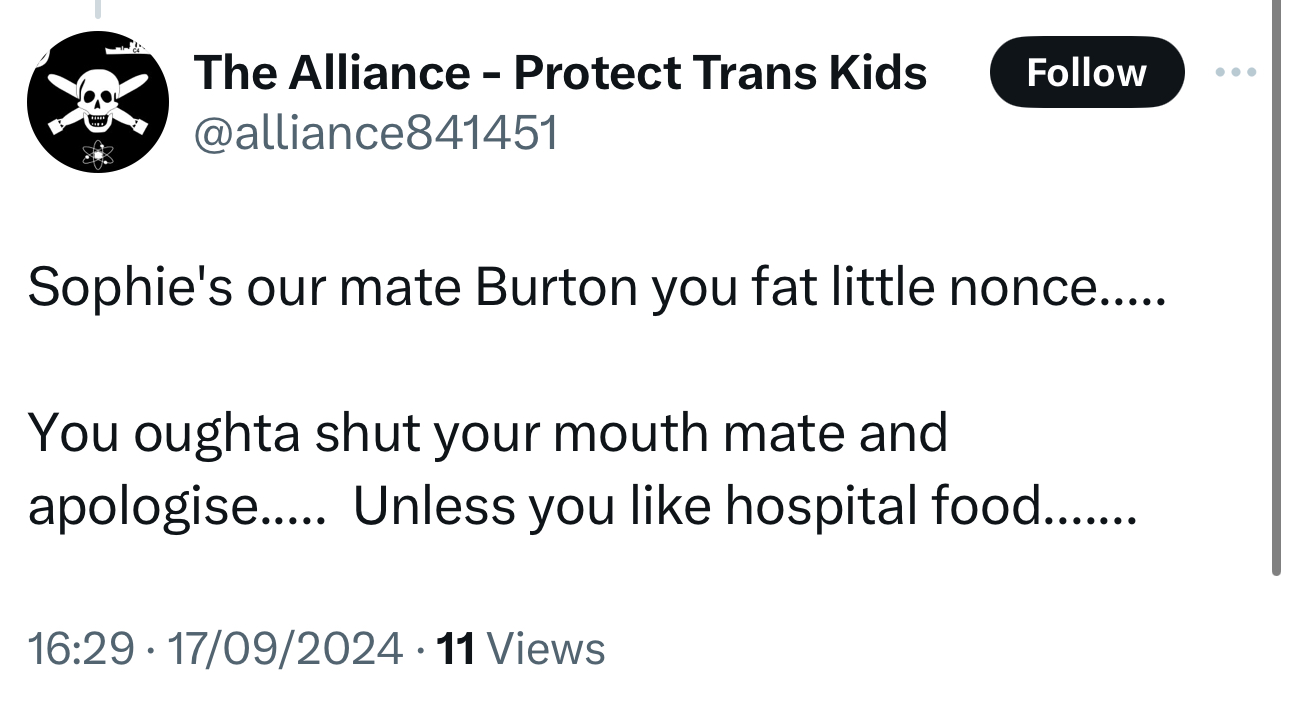Click the @alliance841451 handle
The height and width of the screenshot is (713, 1290).
pyautogui.click(x=375, y=132)
